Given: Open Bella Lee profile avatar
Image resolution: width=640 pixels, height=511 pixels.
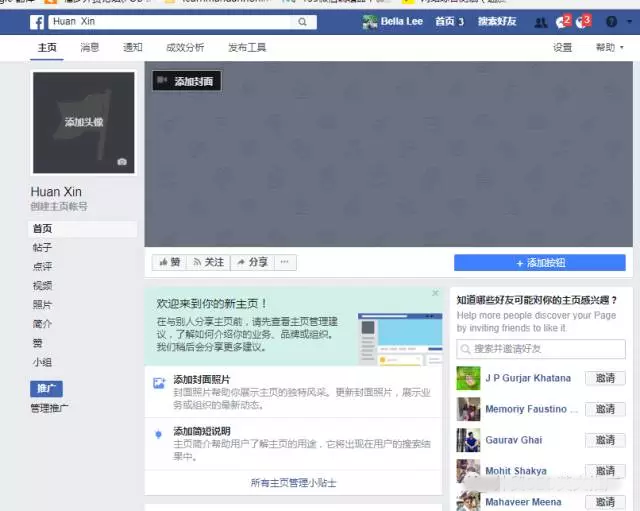Looking at the screenshot, I should pyautogui.click(x=369, y=22).
